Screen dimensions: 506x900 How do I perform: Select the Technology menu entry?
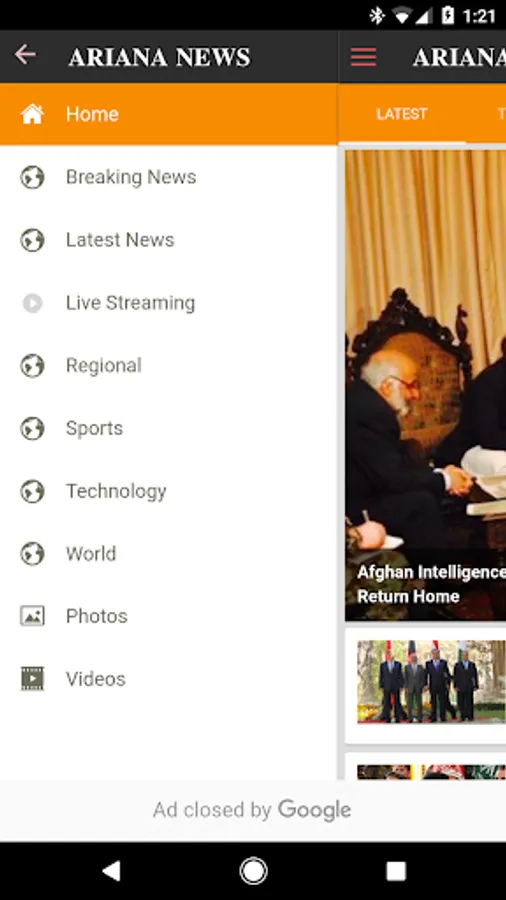(168, 491)
